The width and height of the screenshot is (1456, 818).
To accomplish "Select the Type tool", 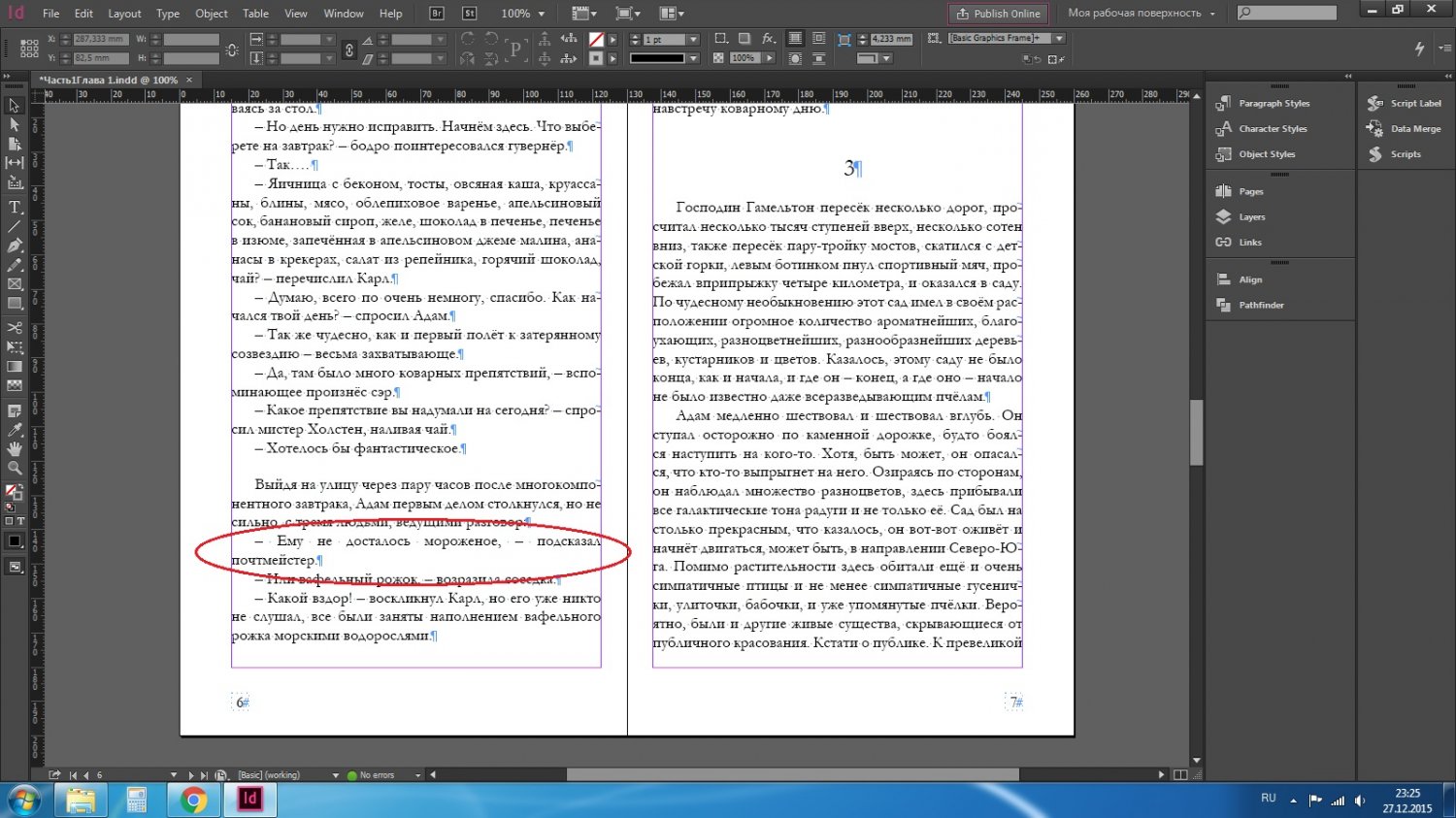I will click(x=15, y=207).
